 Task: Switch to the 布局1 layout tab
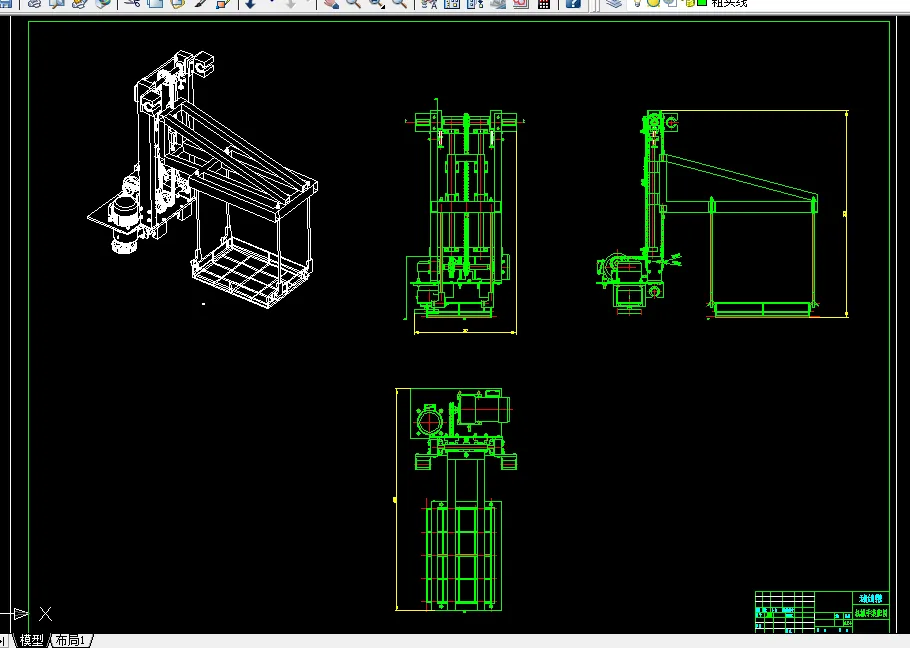[x=71, y=640]
